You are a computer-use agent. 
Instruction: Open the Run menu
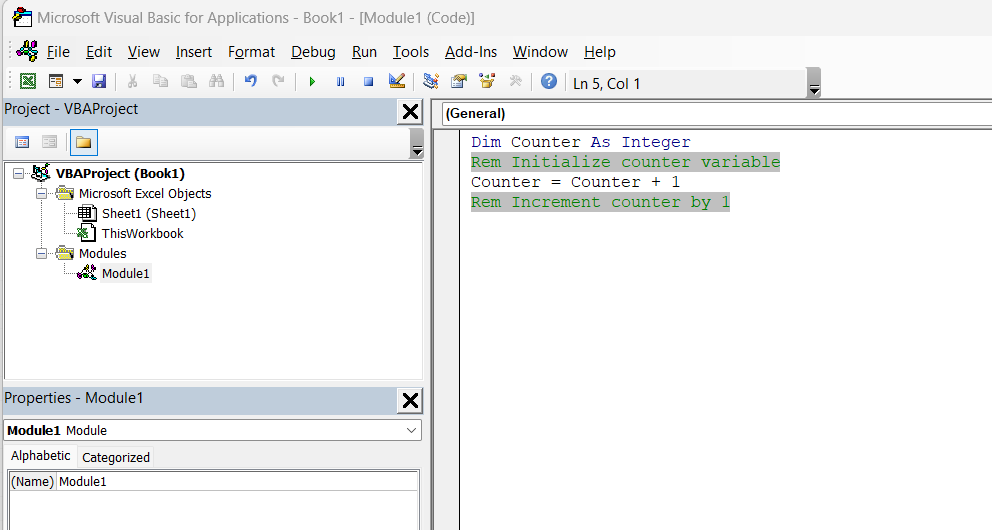pyautogui.click(x=364, y=52)
